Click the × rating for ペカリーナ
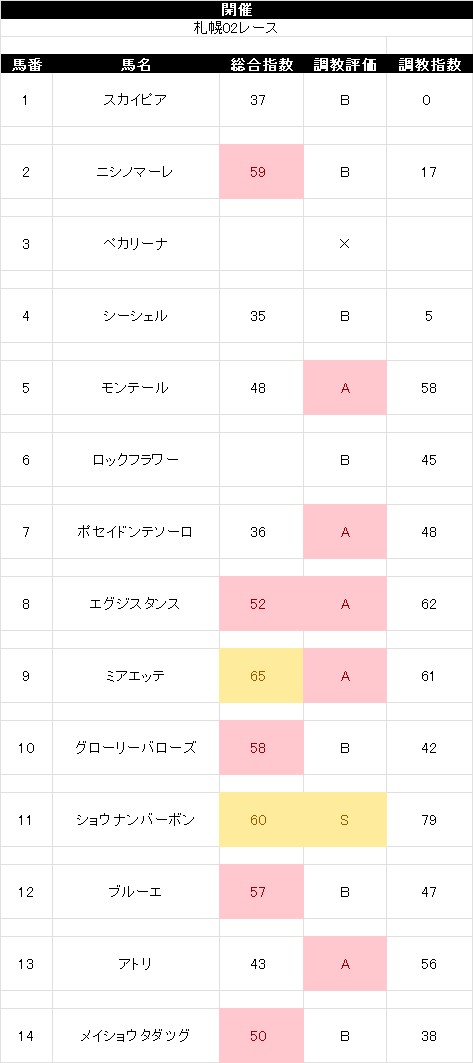The width and height of the screenshot is (473, 1063). click(x=345, y=244)
